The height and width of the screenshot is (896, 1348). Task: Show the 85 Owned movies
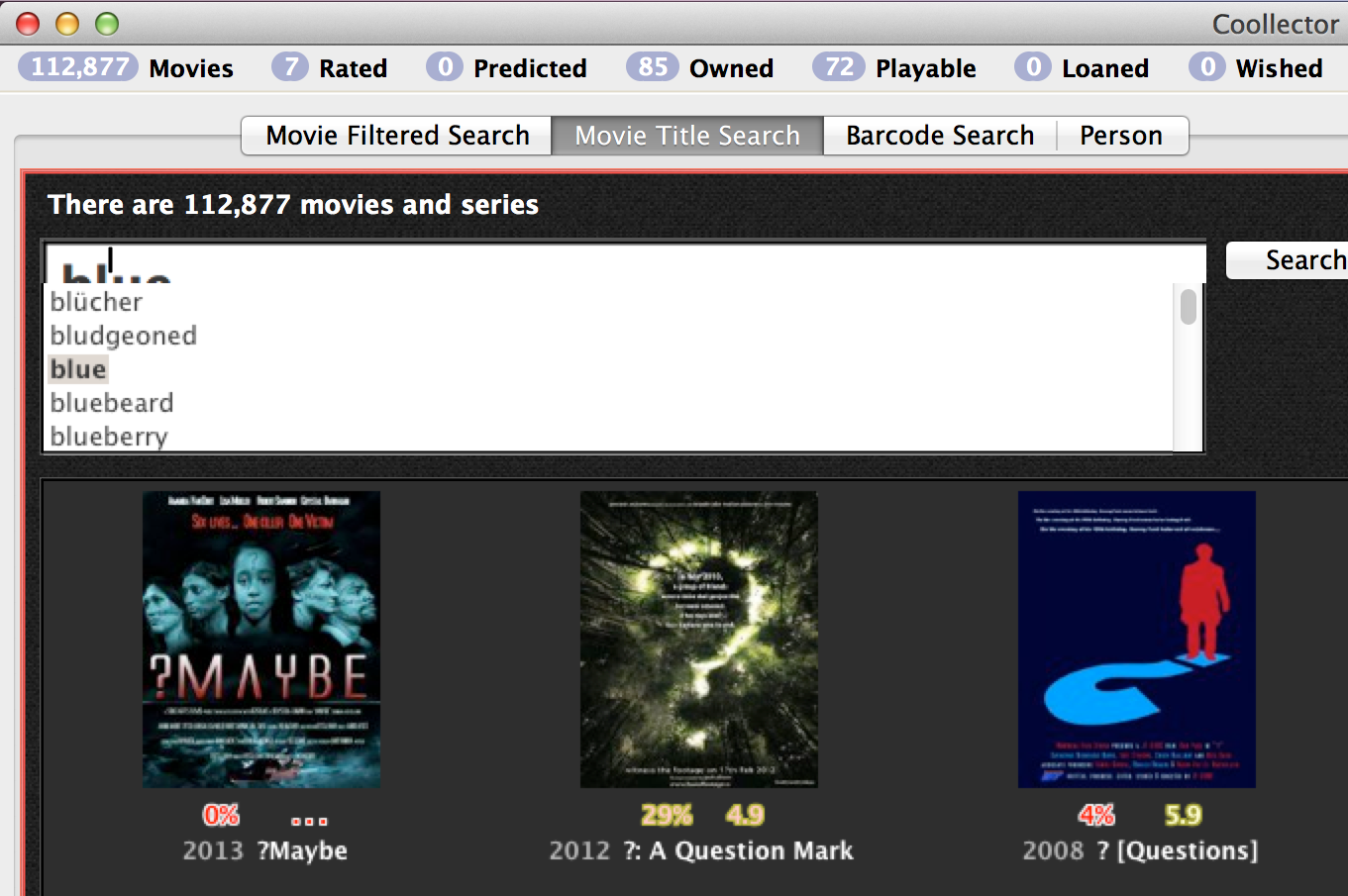[700, 68]
